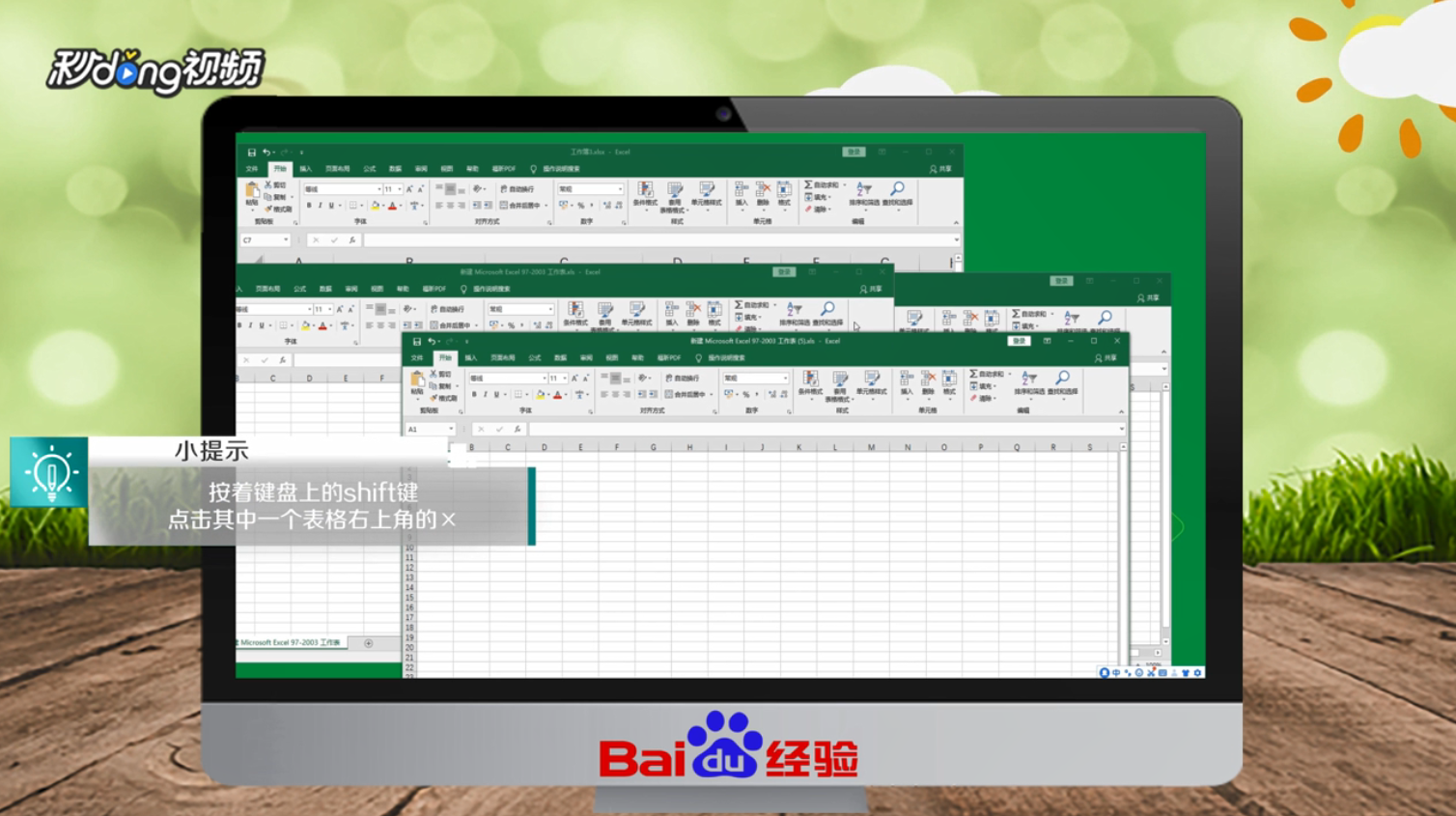Click Sort & Filter in 工作簿1.xlsx window
This screenshot has height=816, width=1456.
coord(864,194)
